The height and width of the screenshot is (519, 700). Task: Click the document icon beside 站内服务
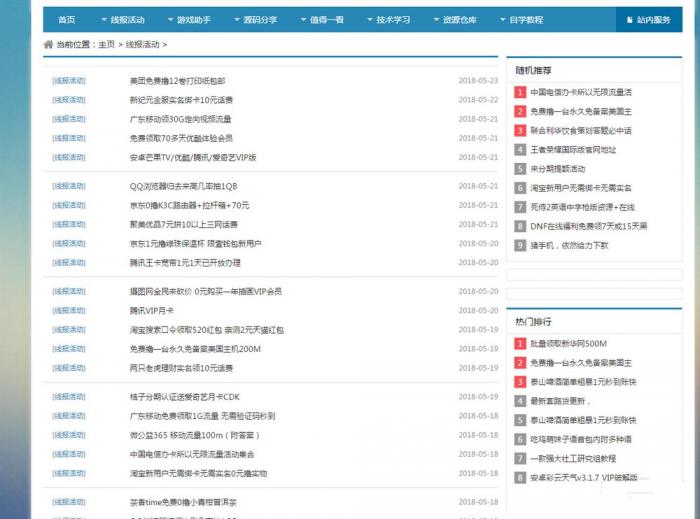[x=628, y=19]
